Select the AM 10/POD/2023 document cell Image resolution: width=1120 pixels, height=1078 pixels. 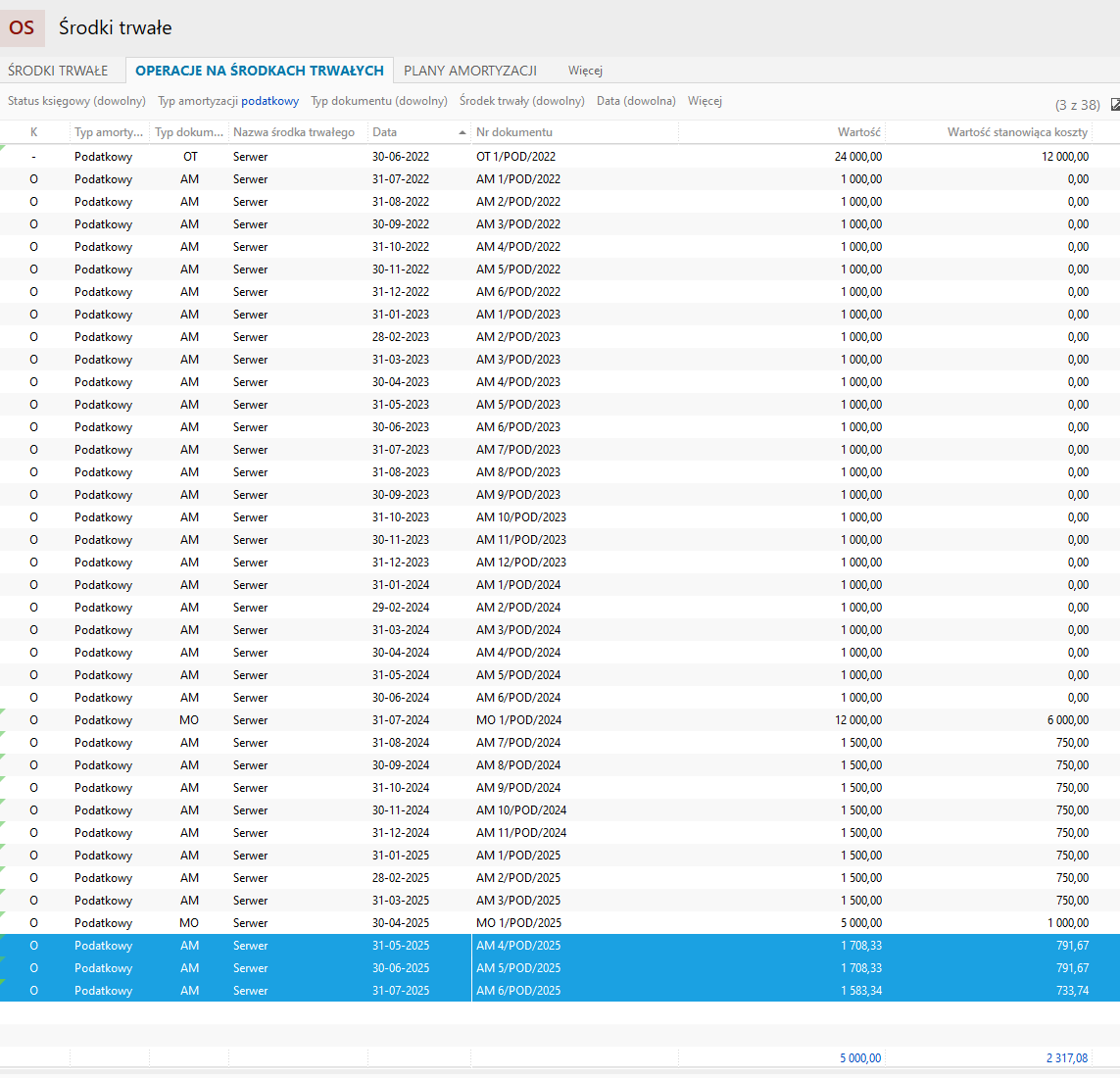pyautogui.click(x=520, y=517)
